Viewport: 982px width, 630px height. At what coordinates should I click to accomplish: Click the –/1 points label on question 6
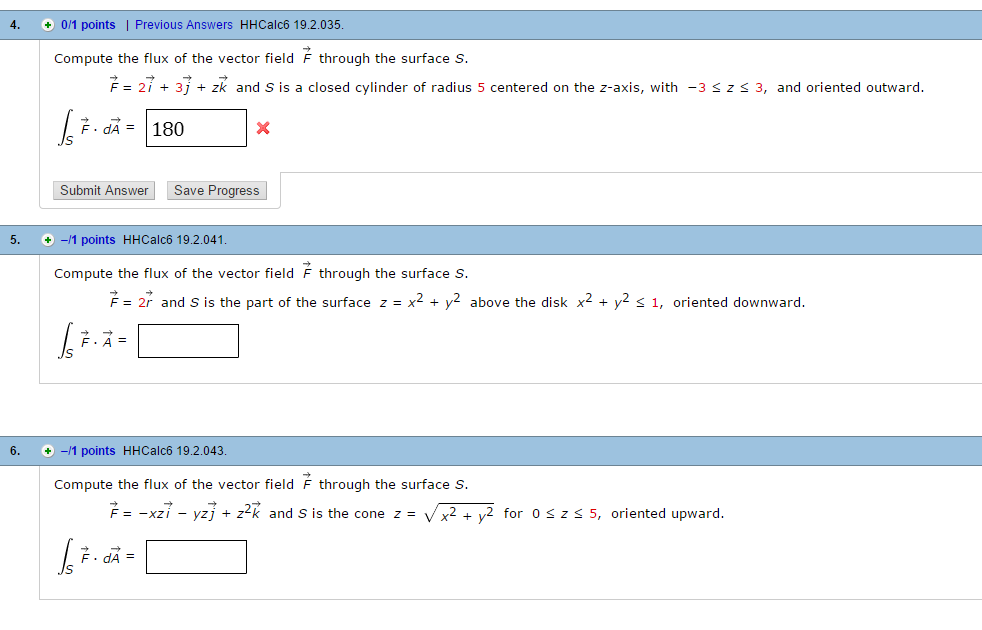click(87, 451)
